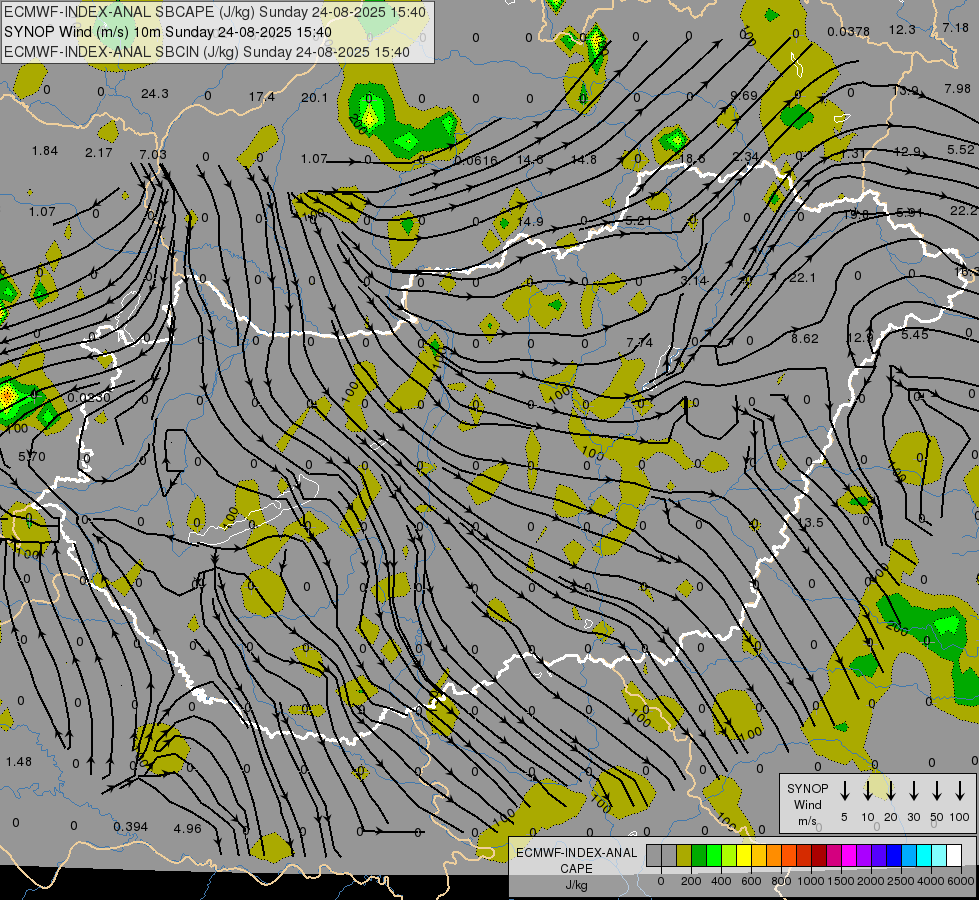Image resolution: width=979 pixels, height=900 pixels.
Task: Click the 'CAPE' label in color legend
Action: click(576, 869)
